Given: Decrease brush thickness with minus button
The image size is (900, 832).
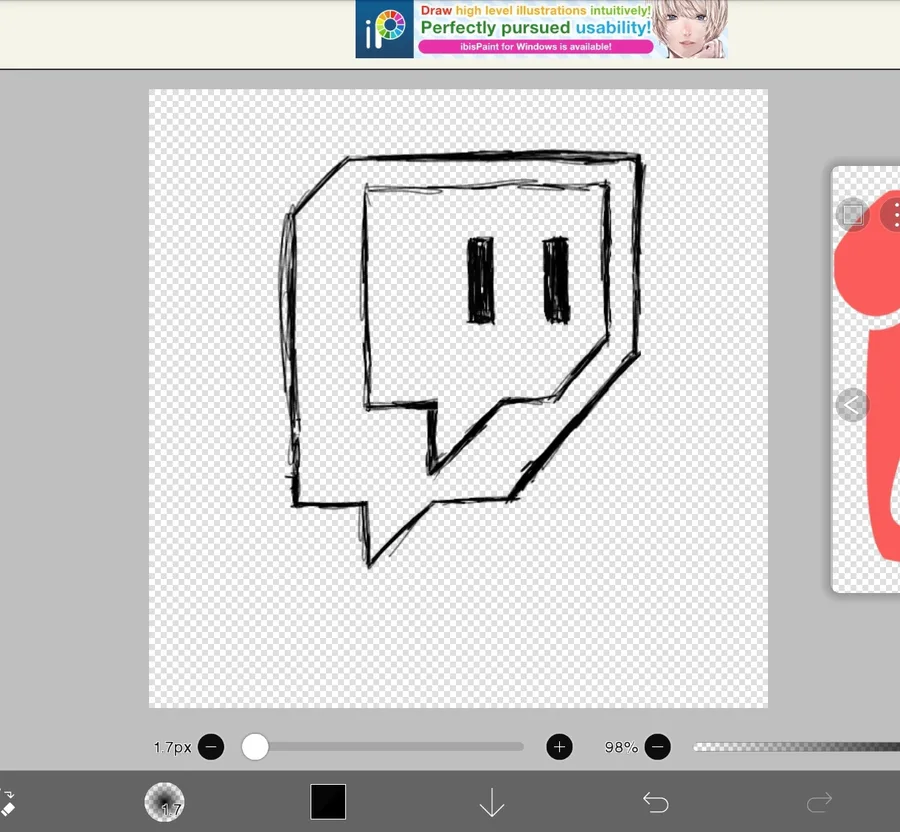Looking at the screenshot, I should click(211, 747).
